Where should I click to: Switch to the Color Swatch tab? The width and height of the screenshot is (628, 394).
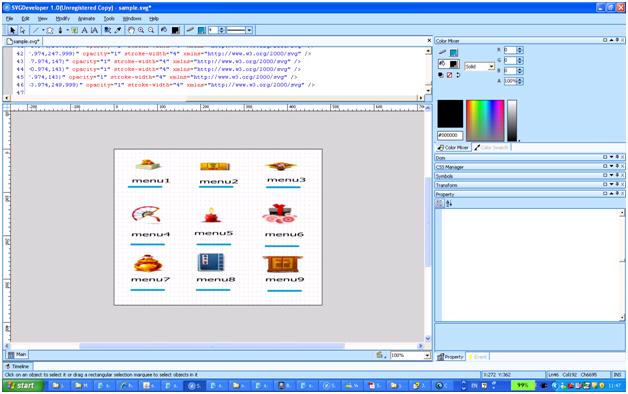tap(491, 148)
